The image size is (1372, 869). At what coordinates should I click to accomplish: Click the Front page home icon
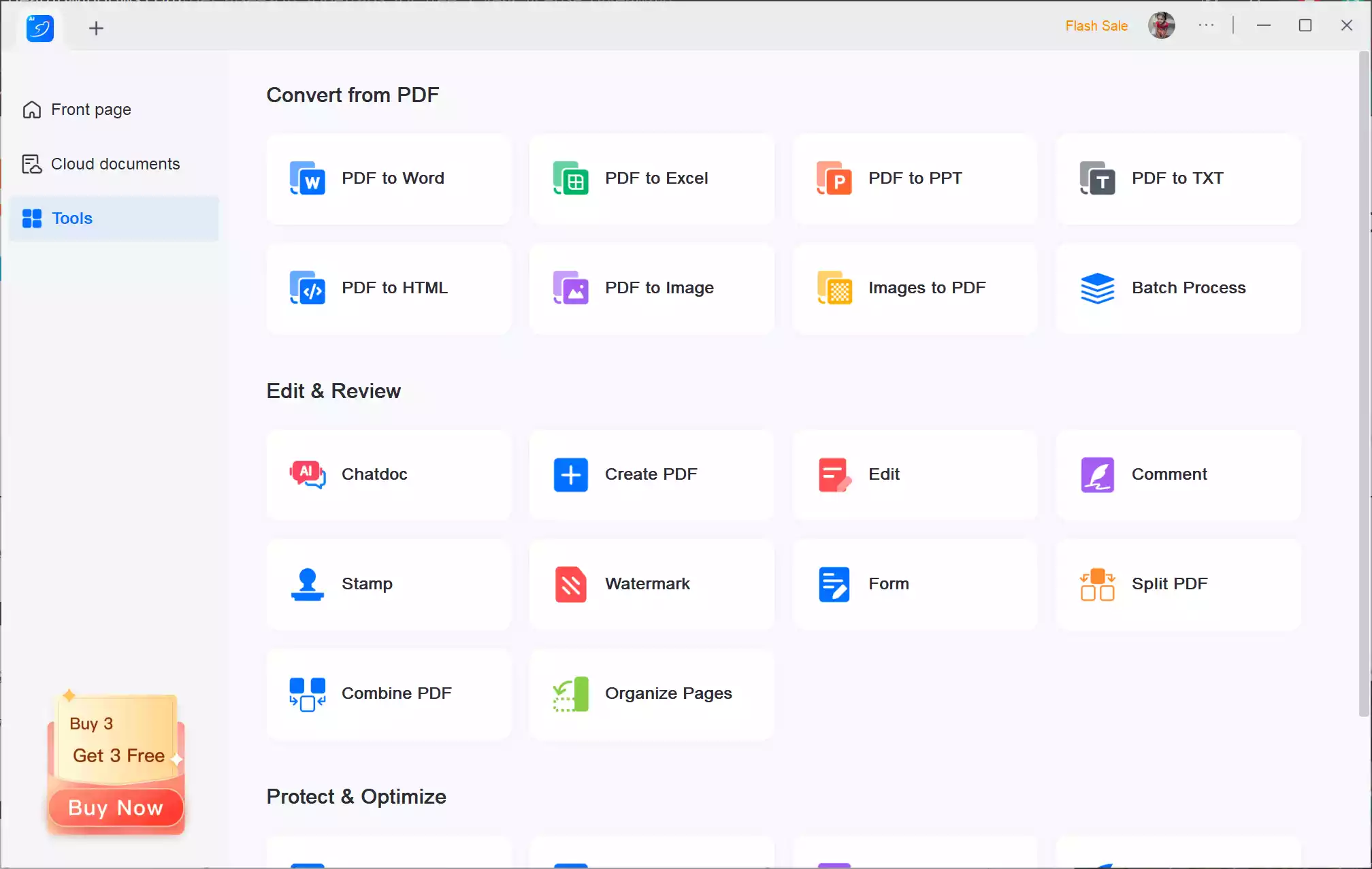click(x=32, y=110)
